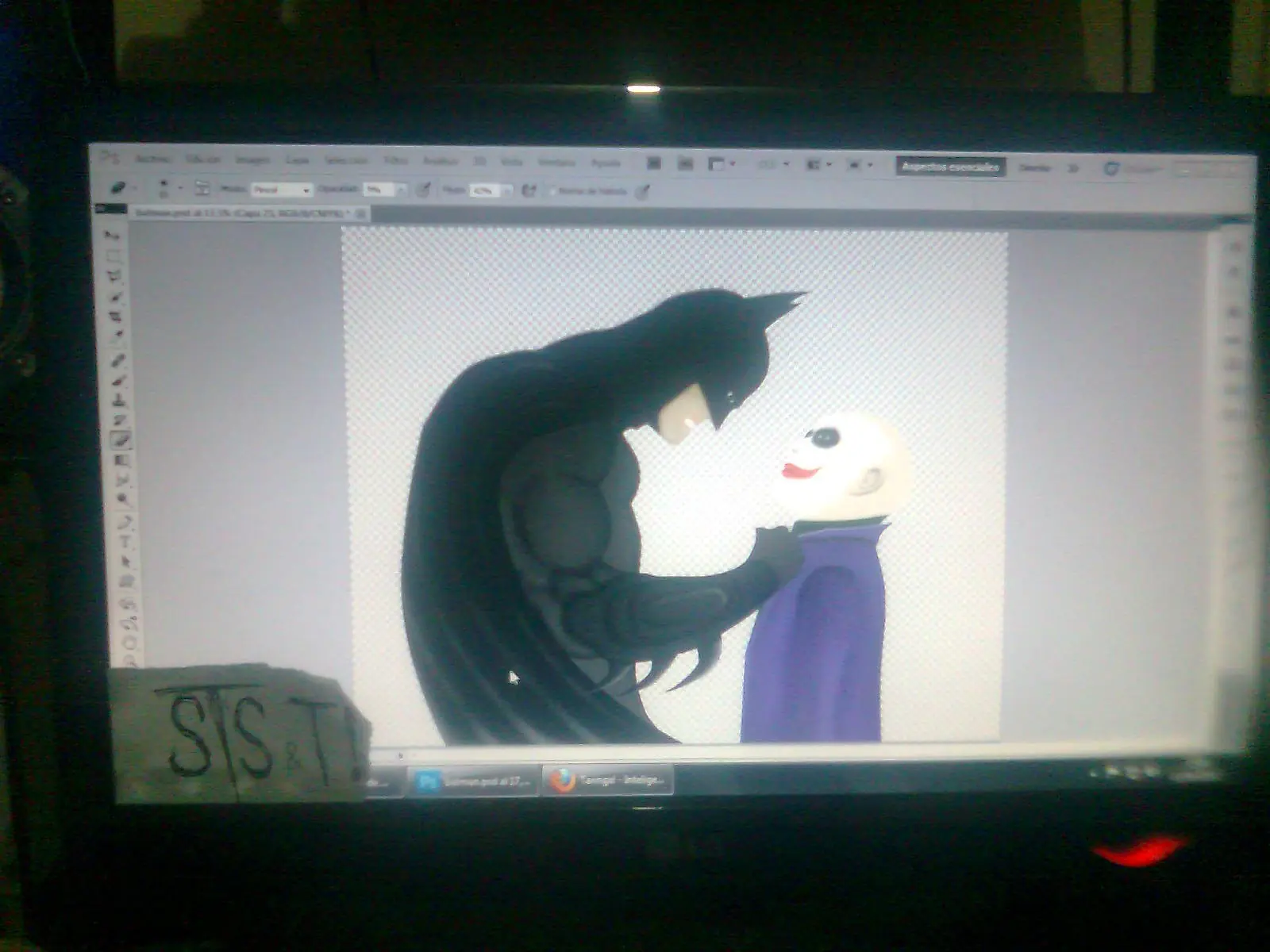This screenshot has width=1270, height=952.
Task: Select the Type tool
Action: pos(125,542)
